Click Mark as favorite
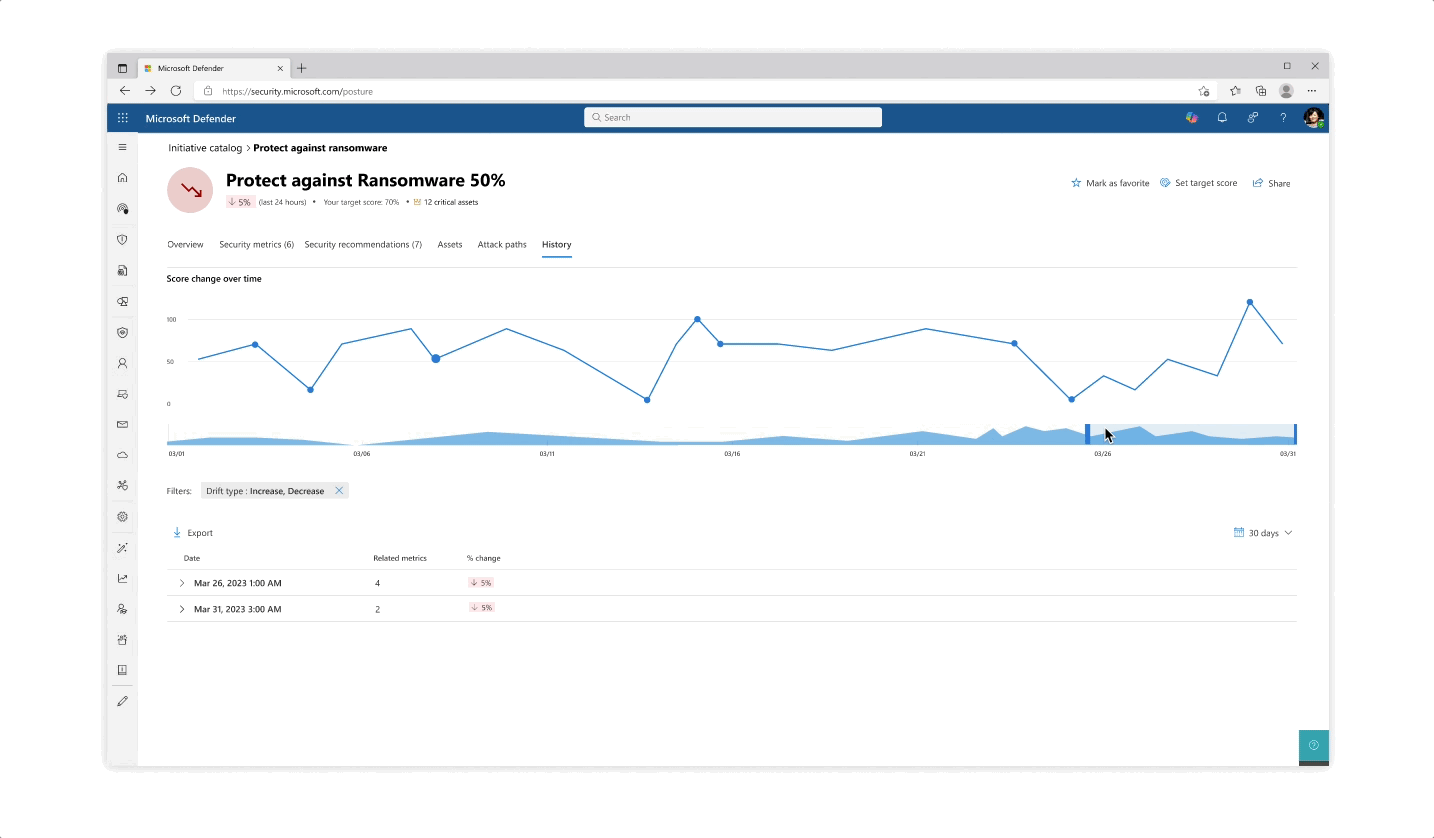The image size is (1434, 838). tap(1110, 183)
